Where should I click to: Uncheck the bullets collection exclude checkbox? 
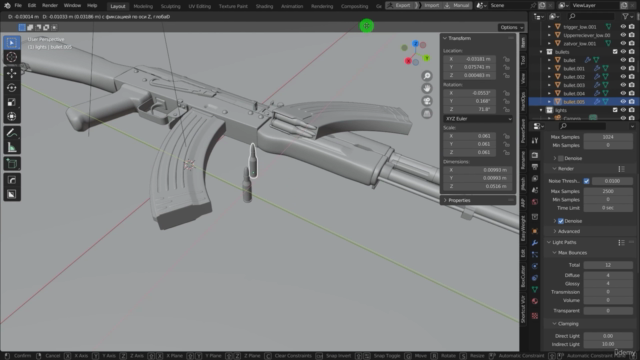click(615, 52)
